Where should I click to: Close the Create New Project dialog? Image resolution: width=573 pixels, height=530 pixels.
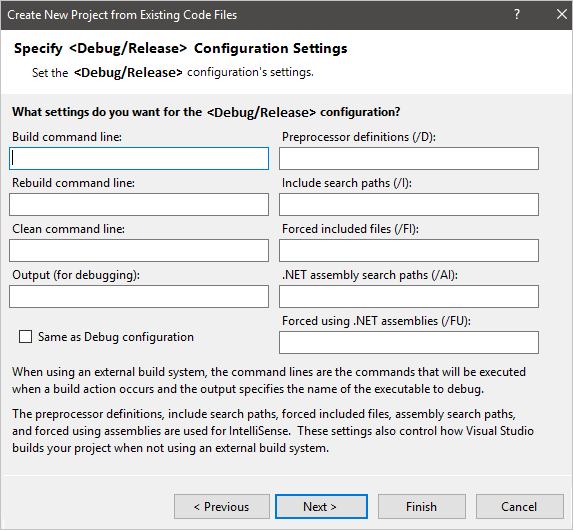[562, 15]
